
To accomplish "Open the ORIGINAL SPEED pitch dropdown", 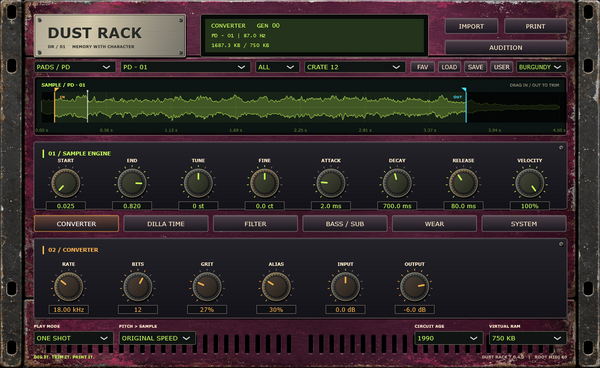I will (157, 338).
